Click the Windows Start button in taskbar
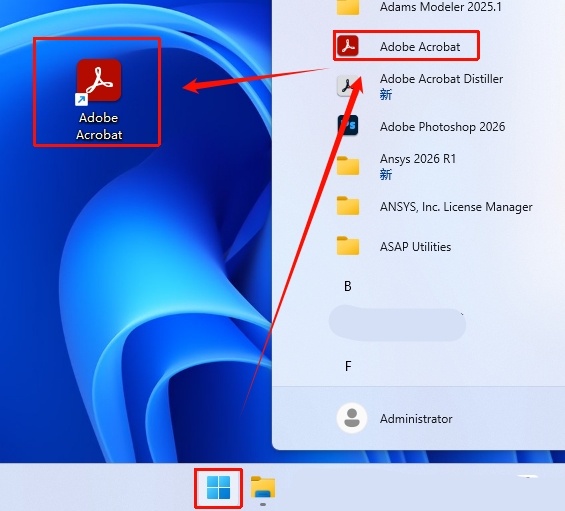 (218, 488)
